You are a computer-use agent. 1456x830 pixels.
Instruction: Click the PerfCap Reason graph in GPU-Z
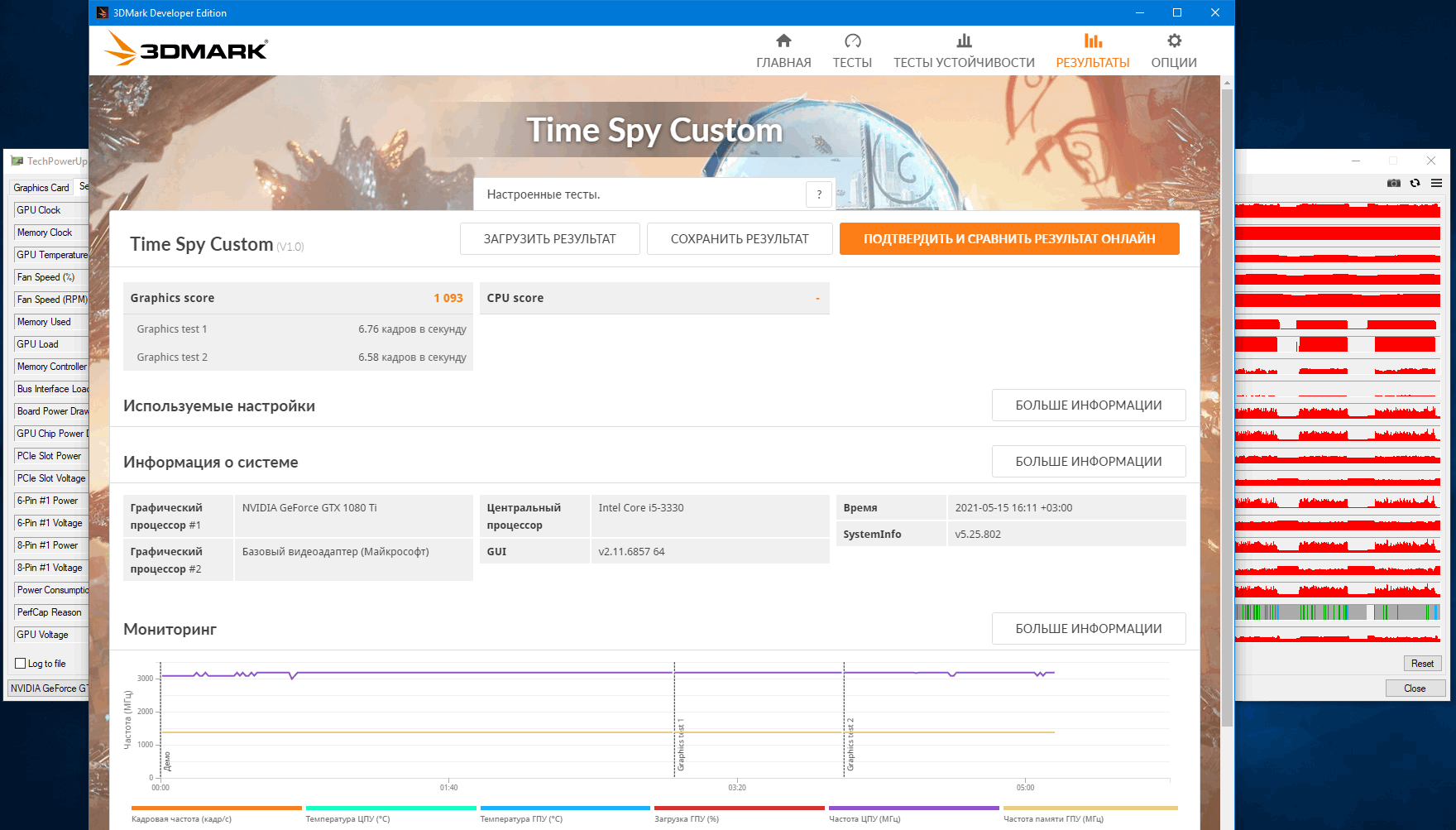click(1338, 612)
